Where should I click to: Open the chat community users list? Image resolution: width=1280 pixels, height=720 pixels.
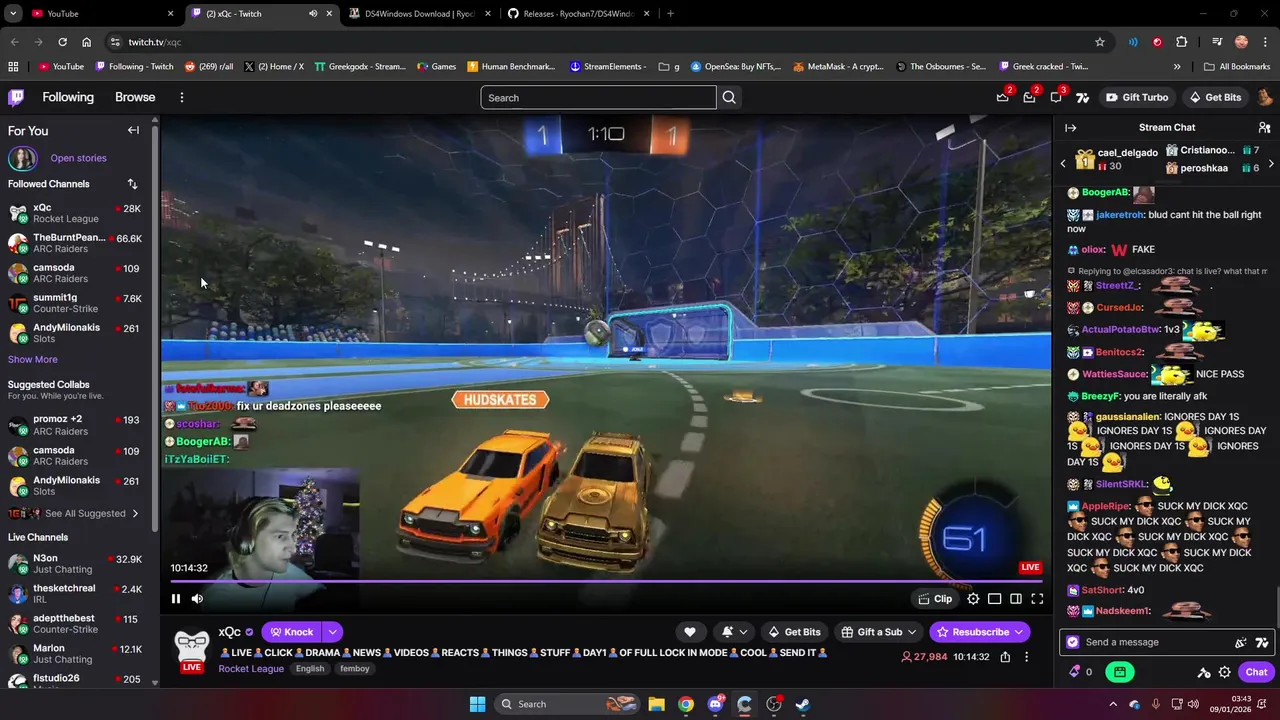click(1264, 127)
